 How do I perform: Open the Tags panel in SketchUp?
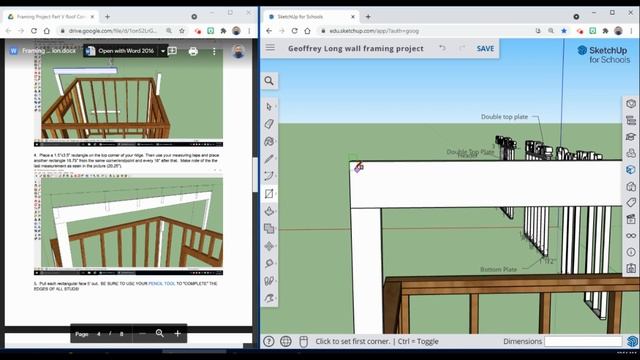631,202
